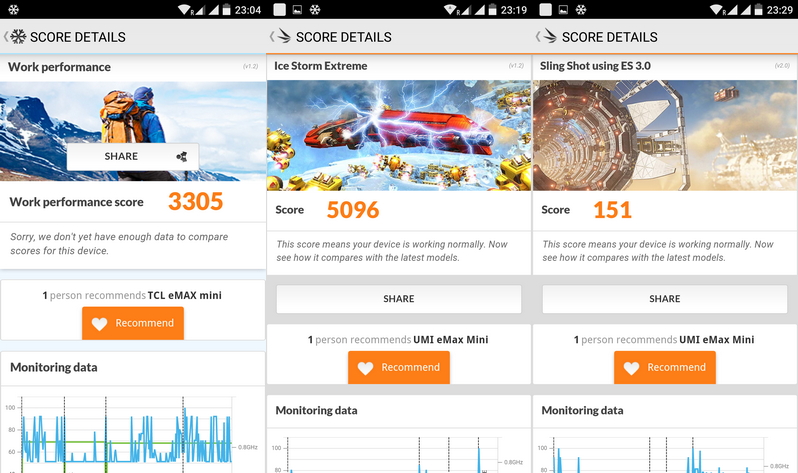Go back using chevron in Work performance header

[x=6, y=37]
